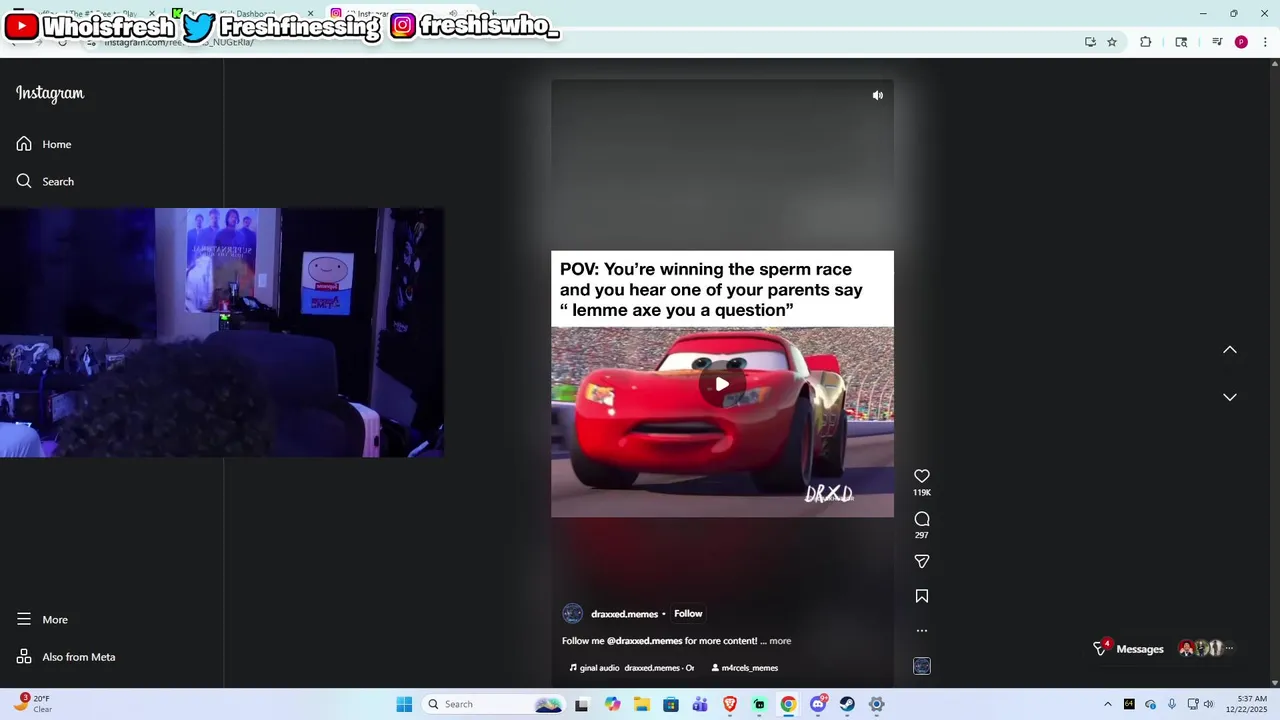Follow the draxxed.memes account
Image resolution: width=1280 pixels, height=720 pixels.
coord(688,614)
